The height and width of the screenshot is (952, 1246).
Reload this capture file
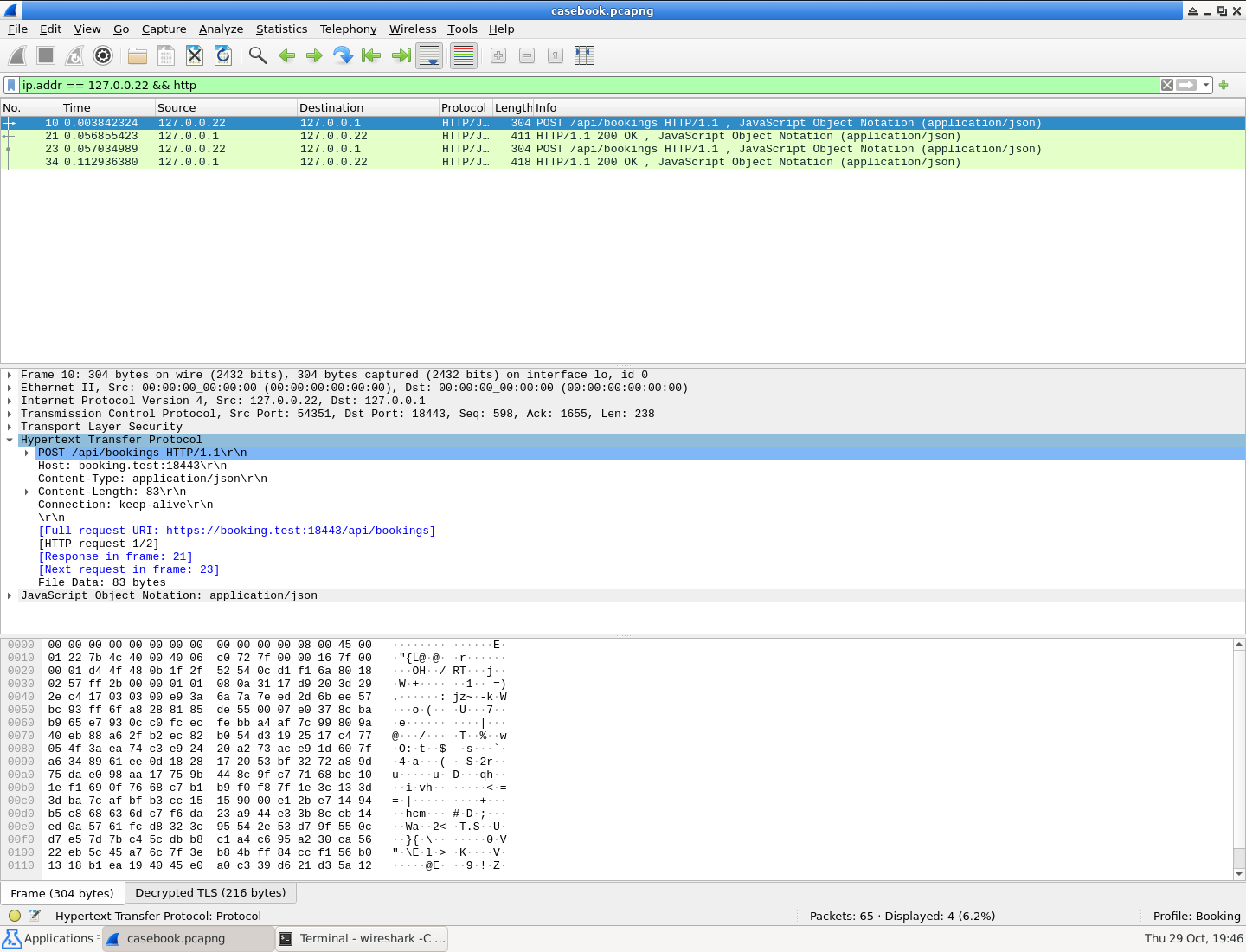pyautogui.click(x=223, y=56)
